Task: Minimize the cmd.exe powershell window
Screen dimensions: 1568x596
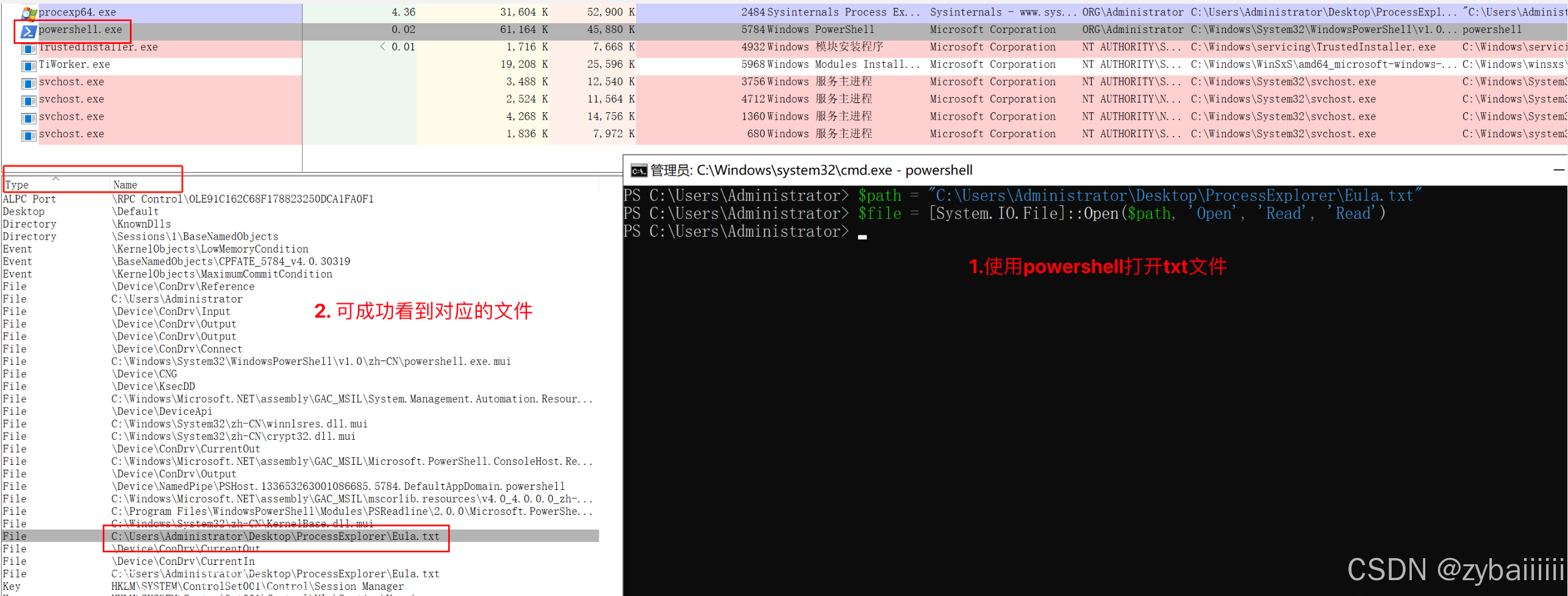Action: click(x=1559, y=170)
